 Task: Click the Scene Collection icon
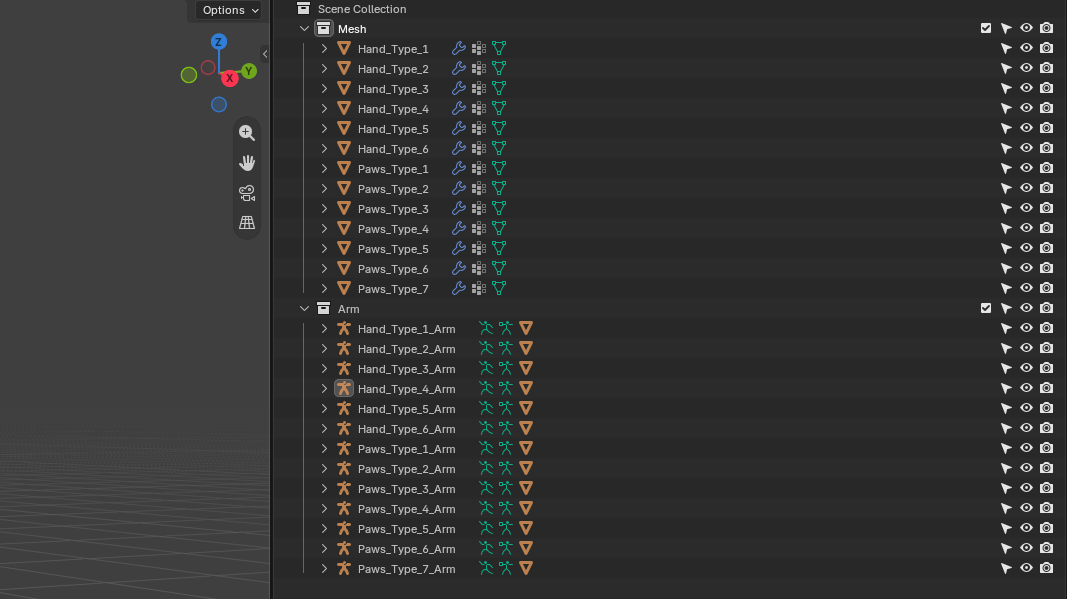pos(303,9)
